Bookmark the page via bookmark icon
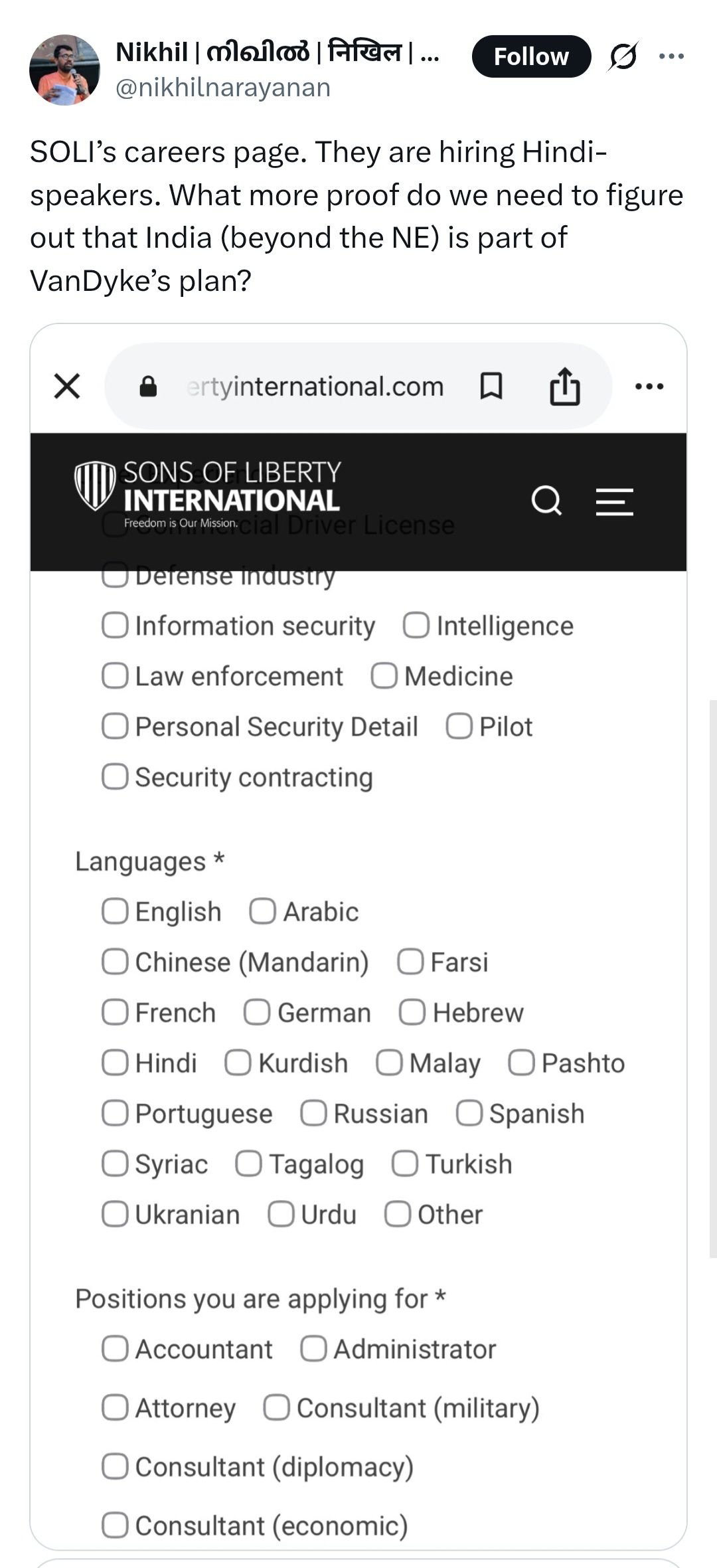 [x=491, y=386]
